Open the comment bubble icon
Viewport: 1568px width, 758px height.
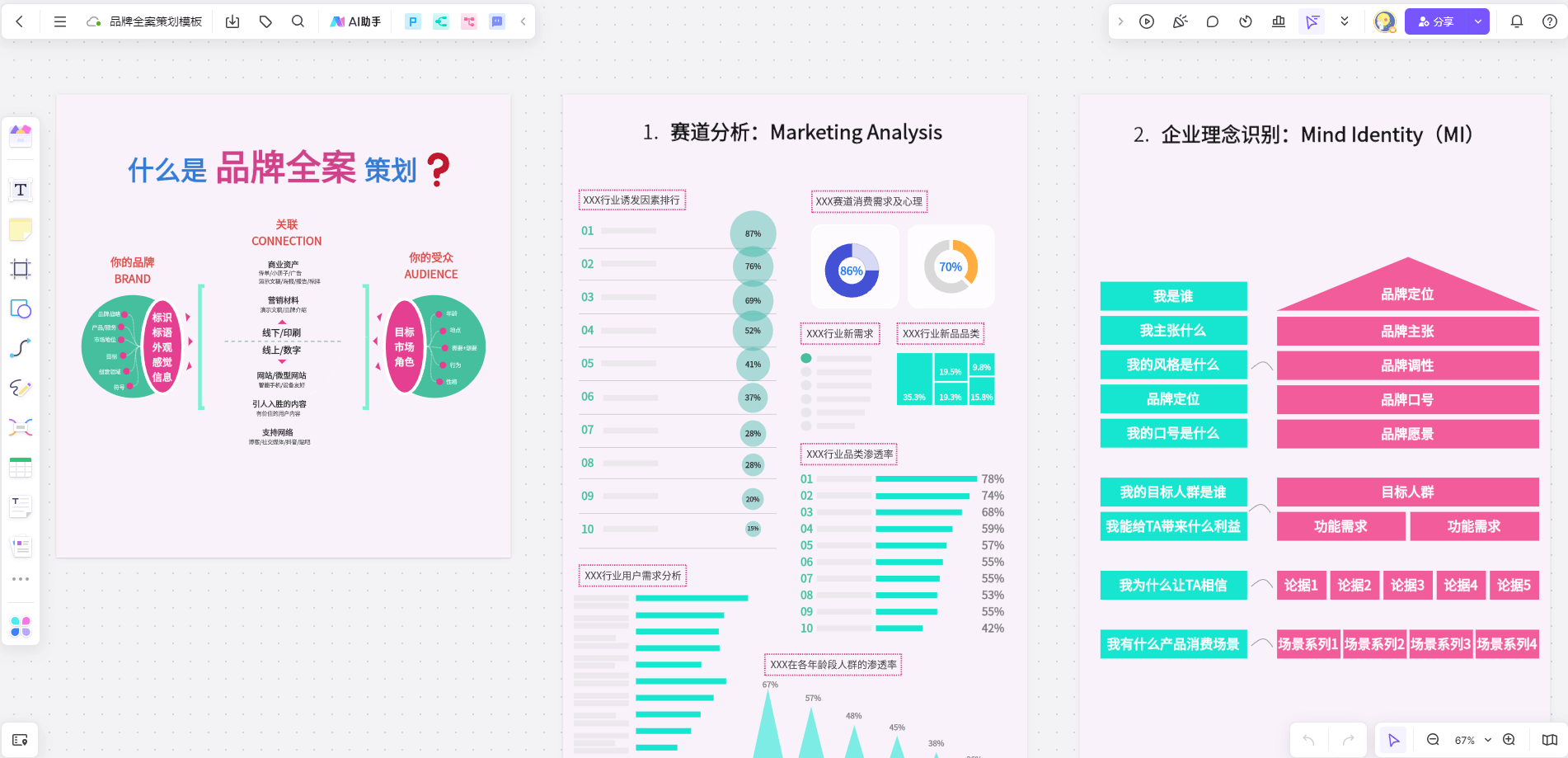(1213, 21)
